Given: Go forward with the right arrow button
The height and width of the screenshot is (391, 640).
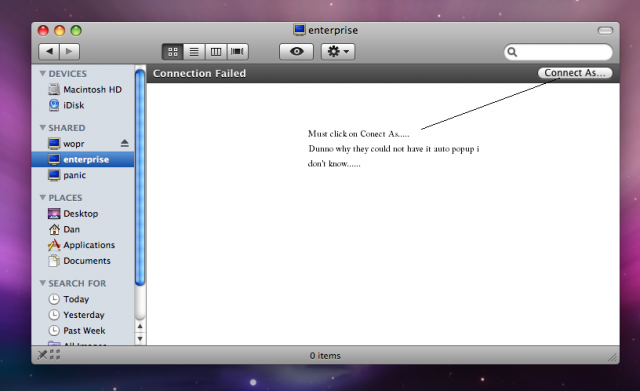Looking at the screenshot, I should (x=69, y=51).
